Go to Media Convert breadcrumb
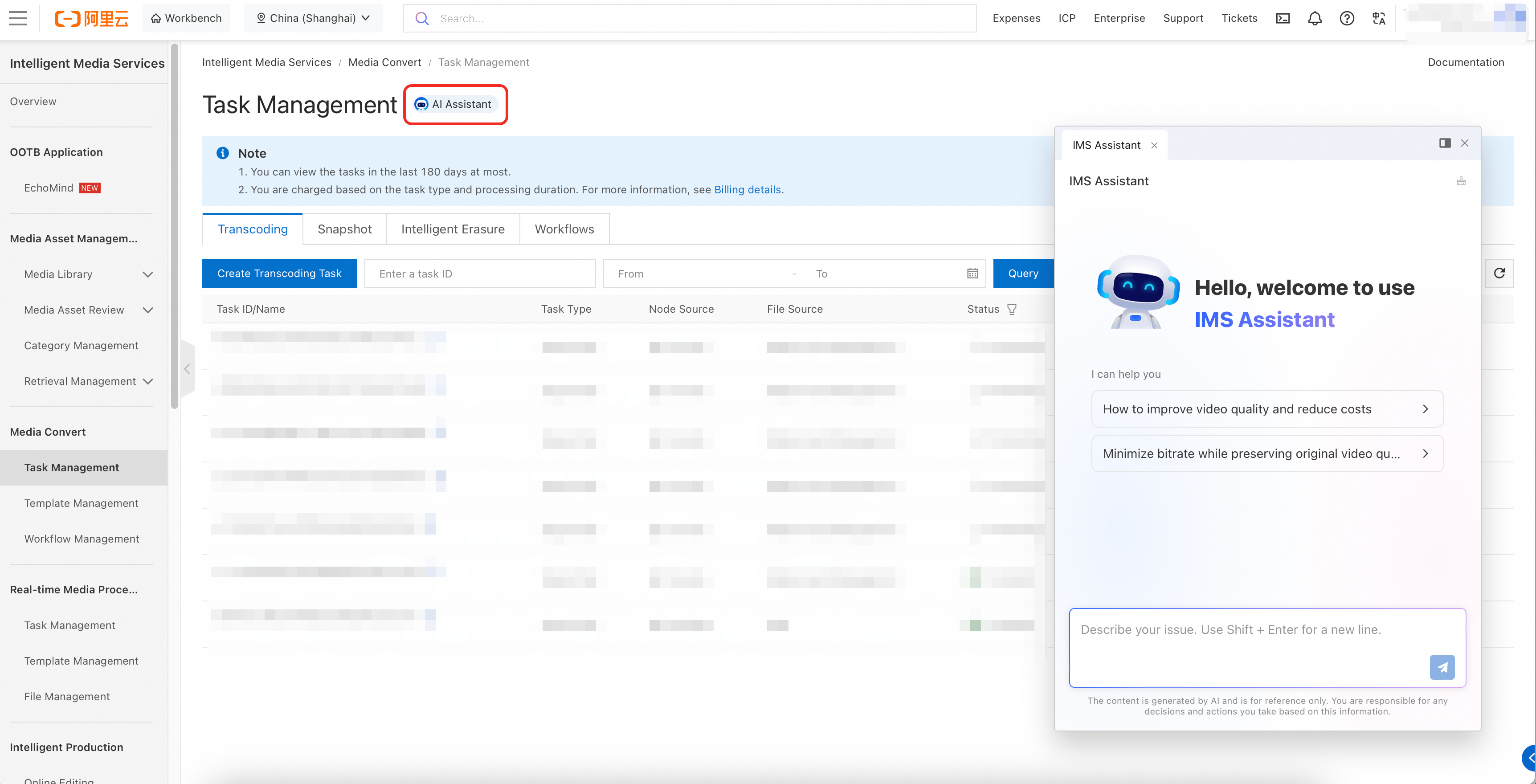Screen dimensions: 1536x784 (384, 63)
